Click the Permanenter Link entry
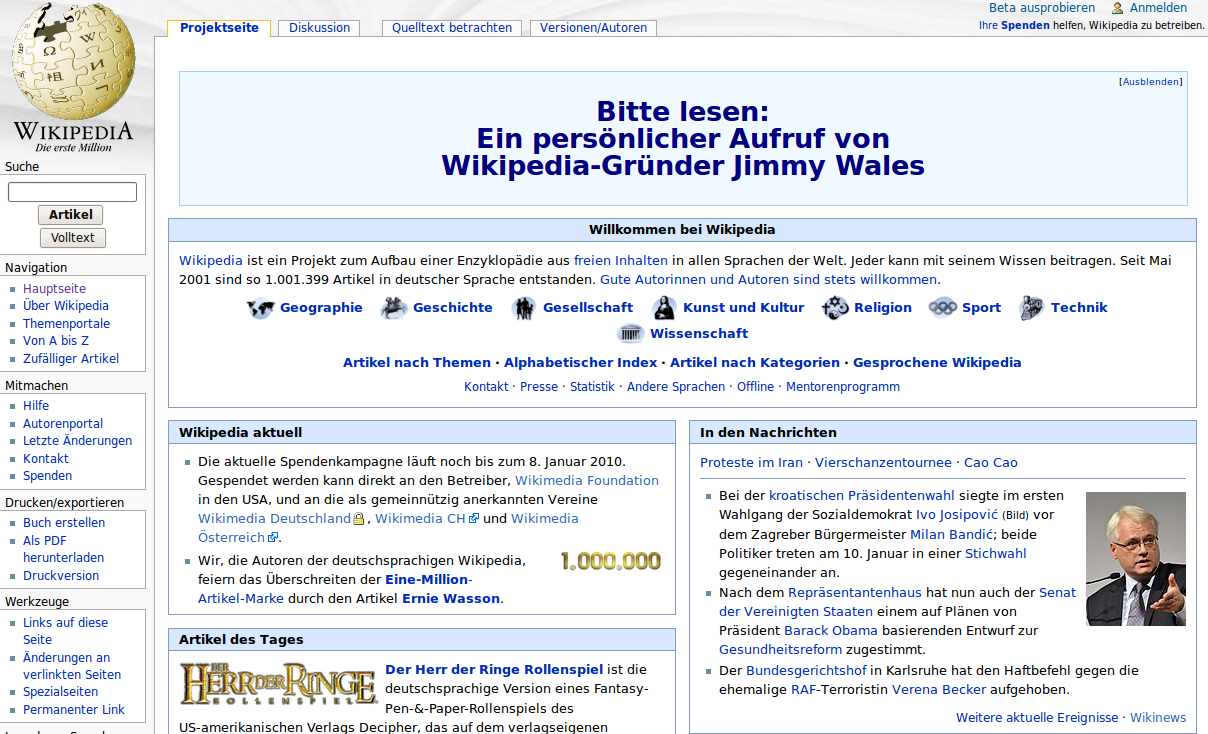The image size is (1208, 734). pyautogui.click(x=74, y=710)
